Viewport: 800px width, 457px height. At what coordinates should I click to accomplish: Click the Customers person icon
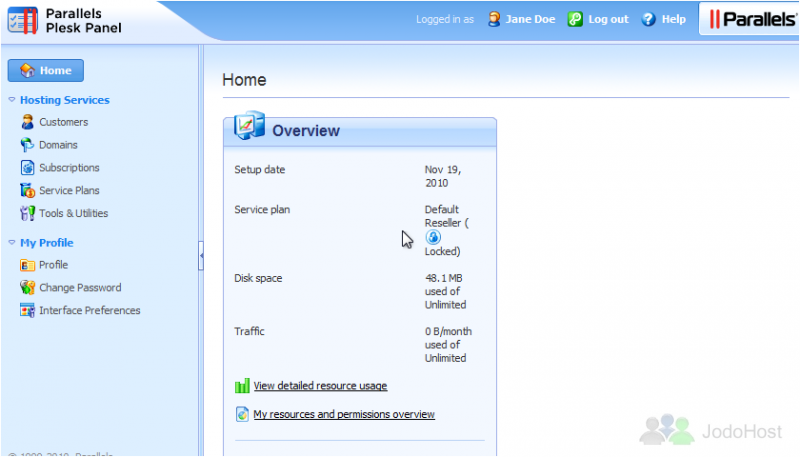pos(28,122)
